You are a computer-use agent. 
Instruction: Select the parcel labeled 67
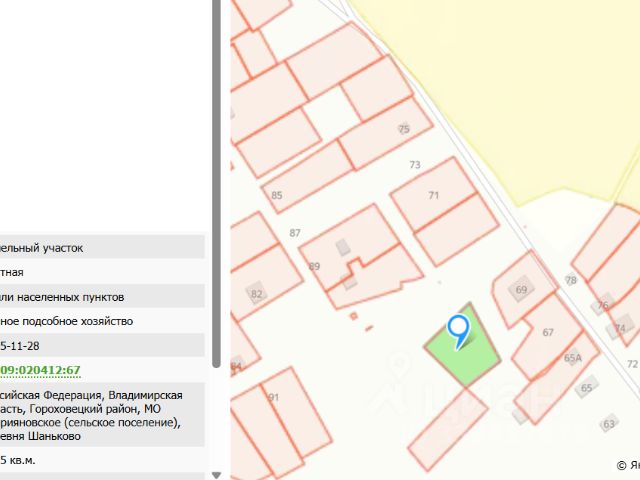click(x=547, y=333)
